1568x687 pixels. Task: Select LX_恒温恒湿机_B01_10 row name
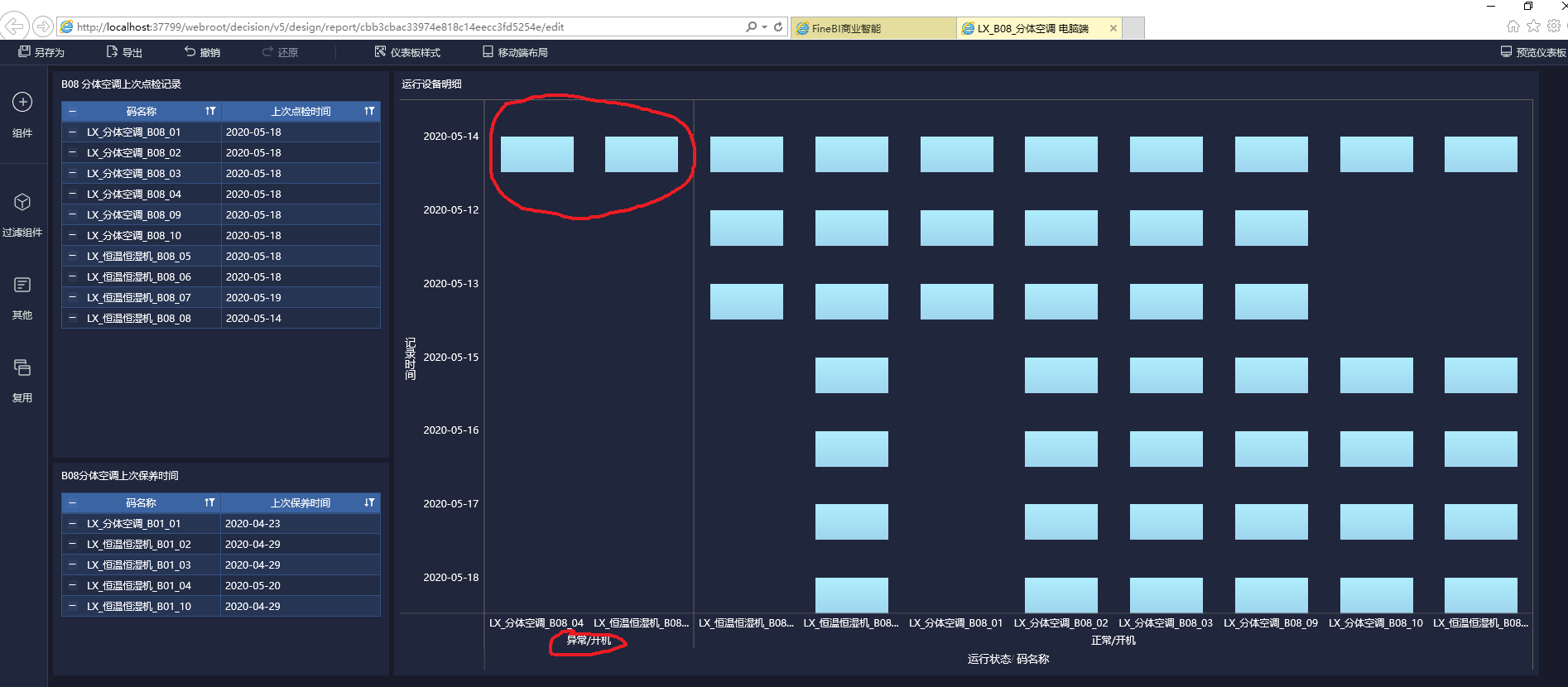[139, 606]
